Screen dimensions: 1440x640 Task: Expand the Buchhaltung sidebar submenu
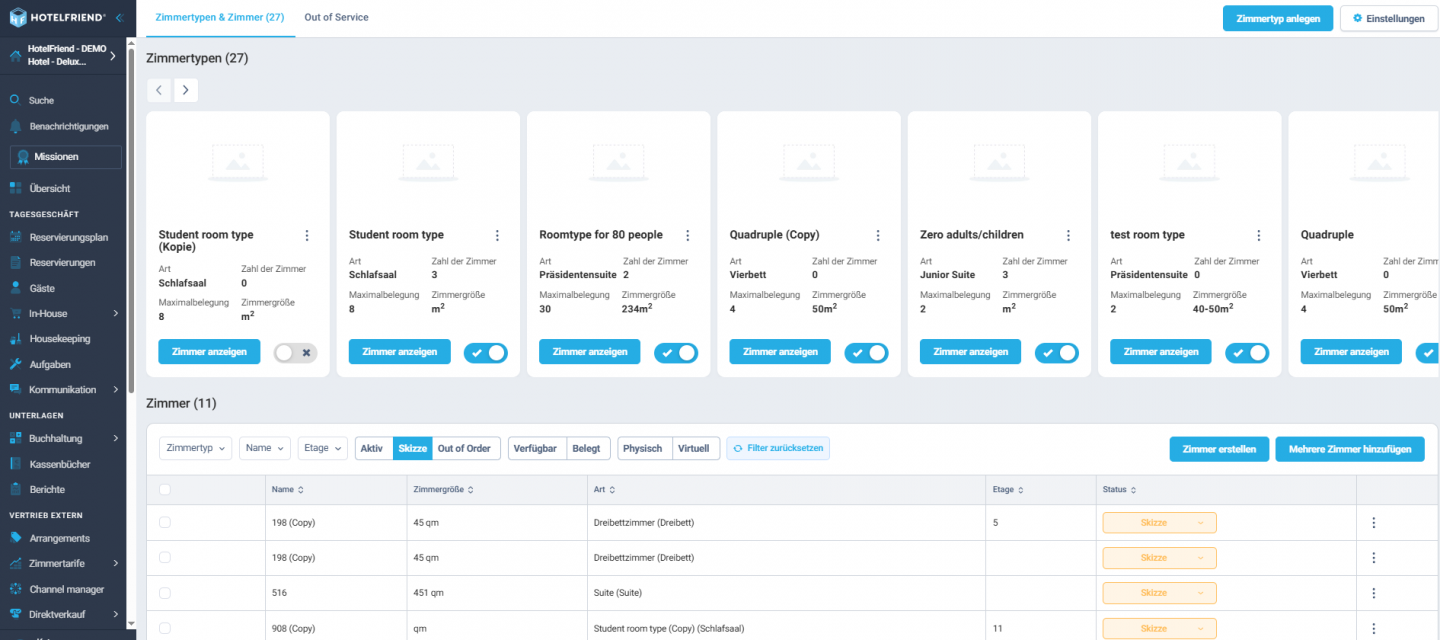click(116, 438)
